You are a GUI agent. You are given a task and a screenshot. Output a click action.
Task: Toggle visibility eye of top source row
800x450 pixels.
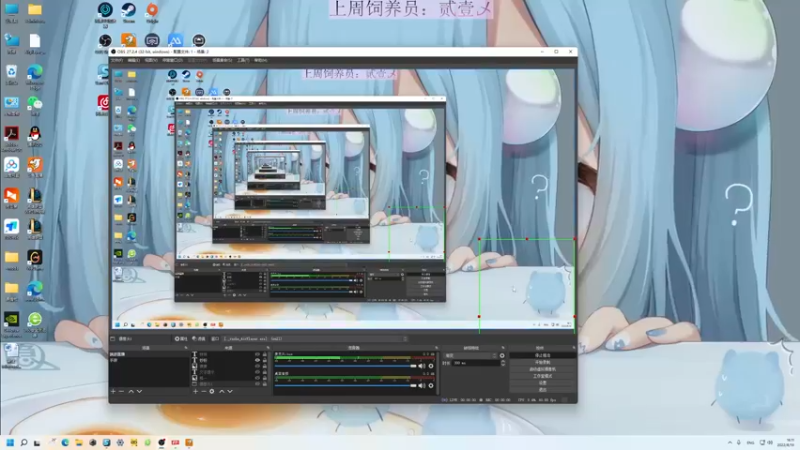pyautogui.click(x=257, y=354)
